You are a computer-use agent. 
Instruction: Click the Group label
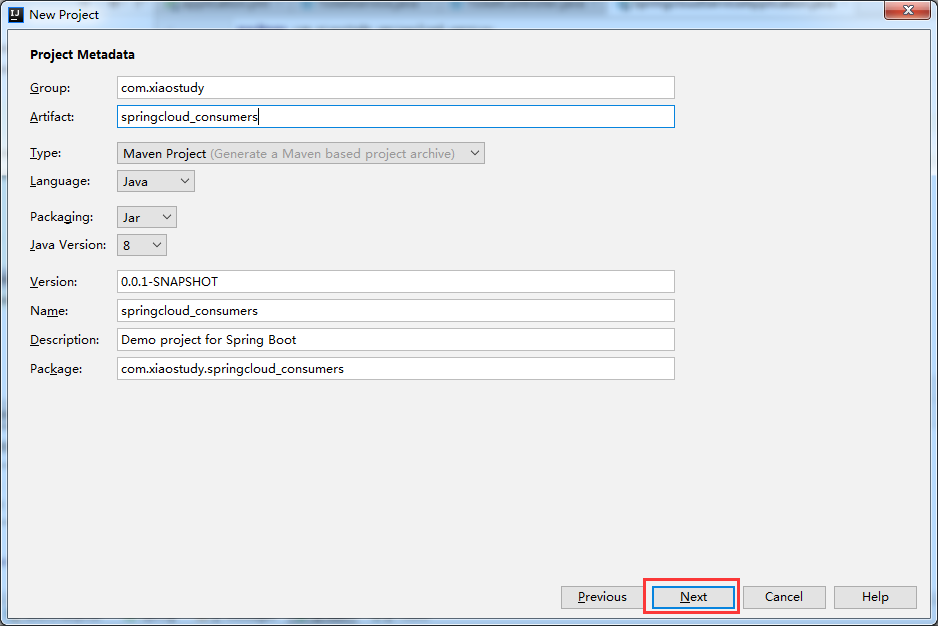pos(50,88)
